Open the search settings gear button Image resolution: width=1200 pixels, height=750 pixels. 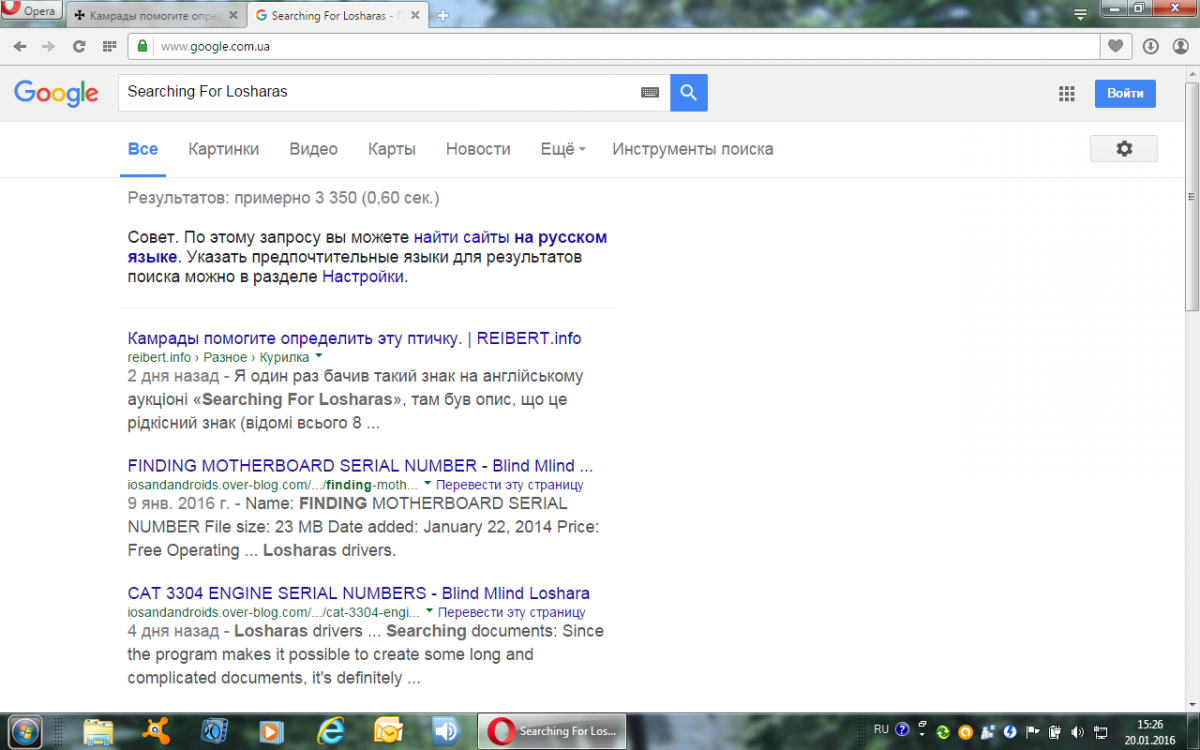click(1124, 148)
